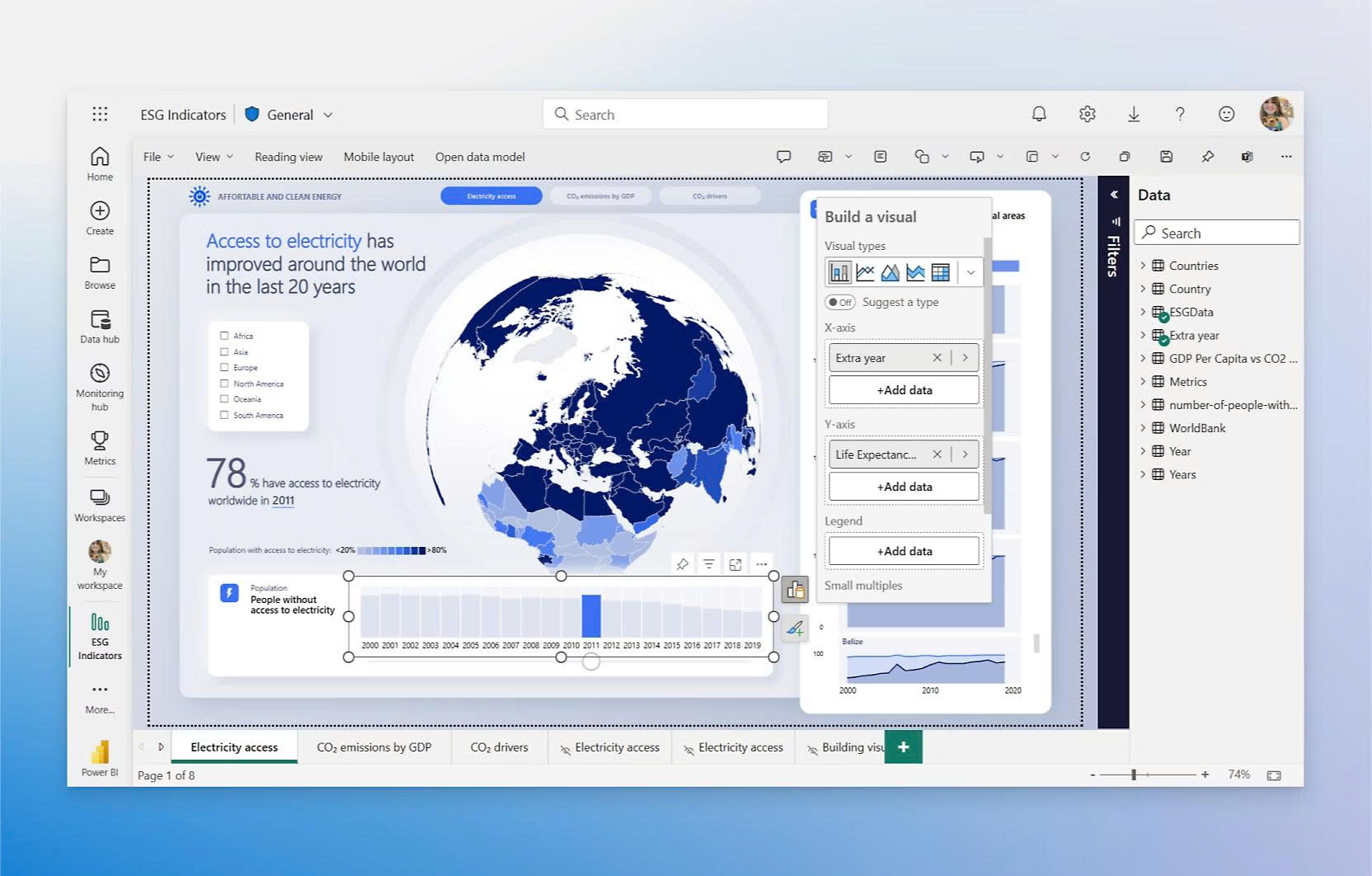
Task: Click the Metrics trophy icon
Action: click(x=100, y=440)
